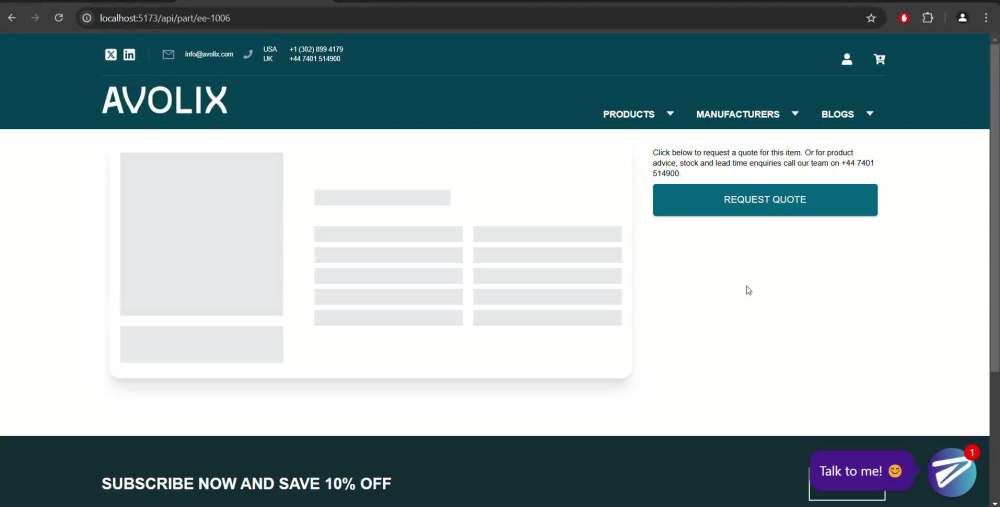Image resolution: width=1000 pixels, height=507 pixels.
Task: Click the REQUEST QUOTE button
Action: point(765,200)
